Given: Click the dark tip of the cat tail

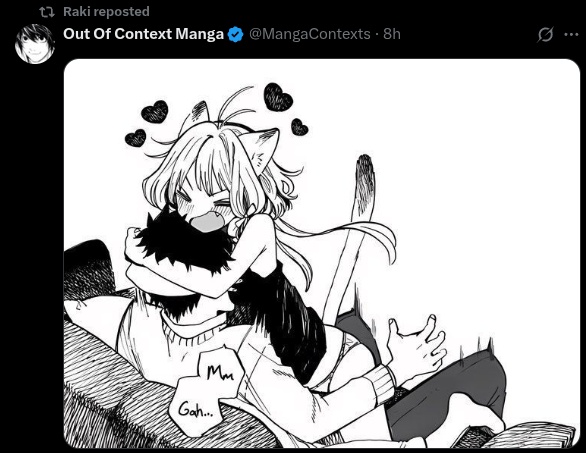Looking at the screenshot, I should click(x=365, y=176).
